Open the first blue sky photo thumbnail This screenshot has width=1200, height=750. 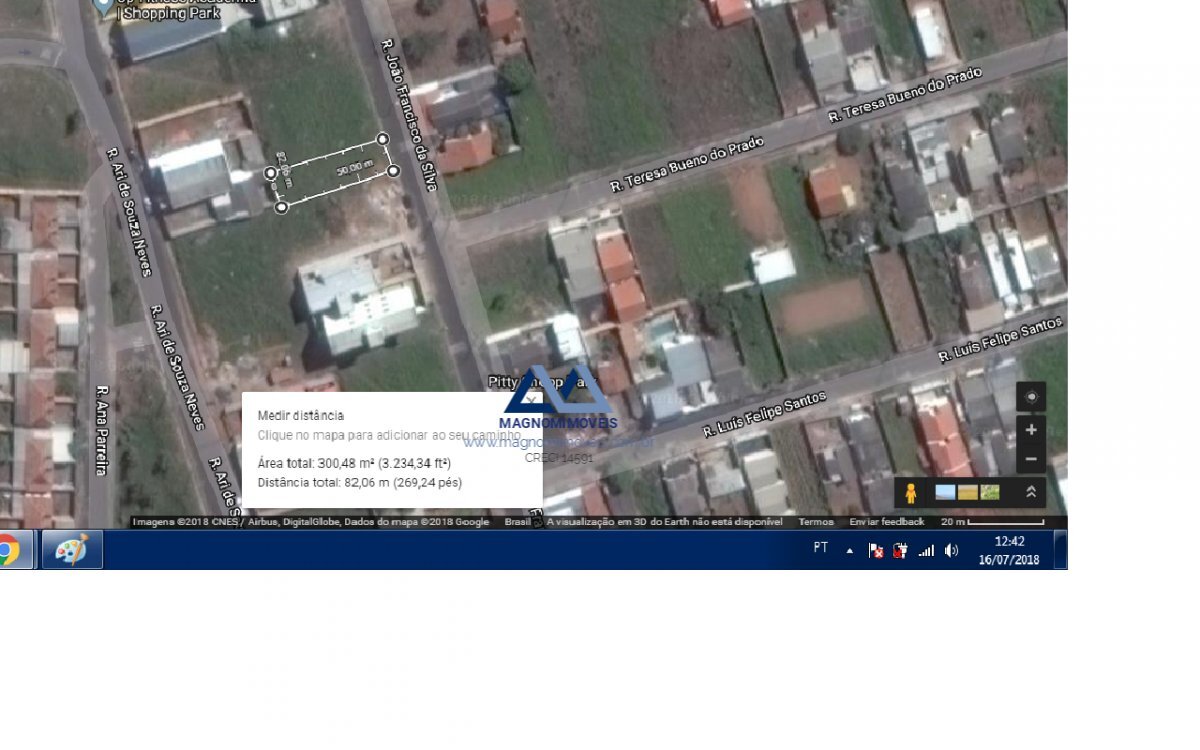click(x=945, y=492)
